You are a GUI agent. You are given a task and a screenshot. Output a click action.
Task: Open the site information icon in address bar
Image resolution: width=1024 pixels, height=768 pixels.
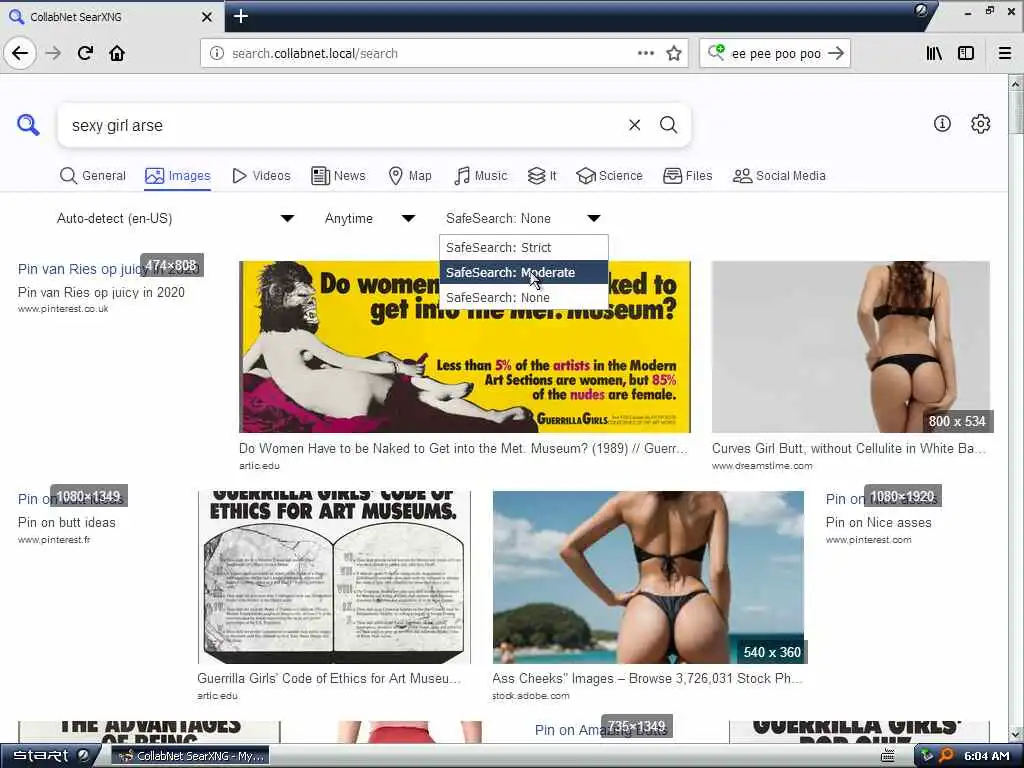(217, 54)
